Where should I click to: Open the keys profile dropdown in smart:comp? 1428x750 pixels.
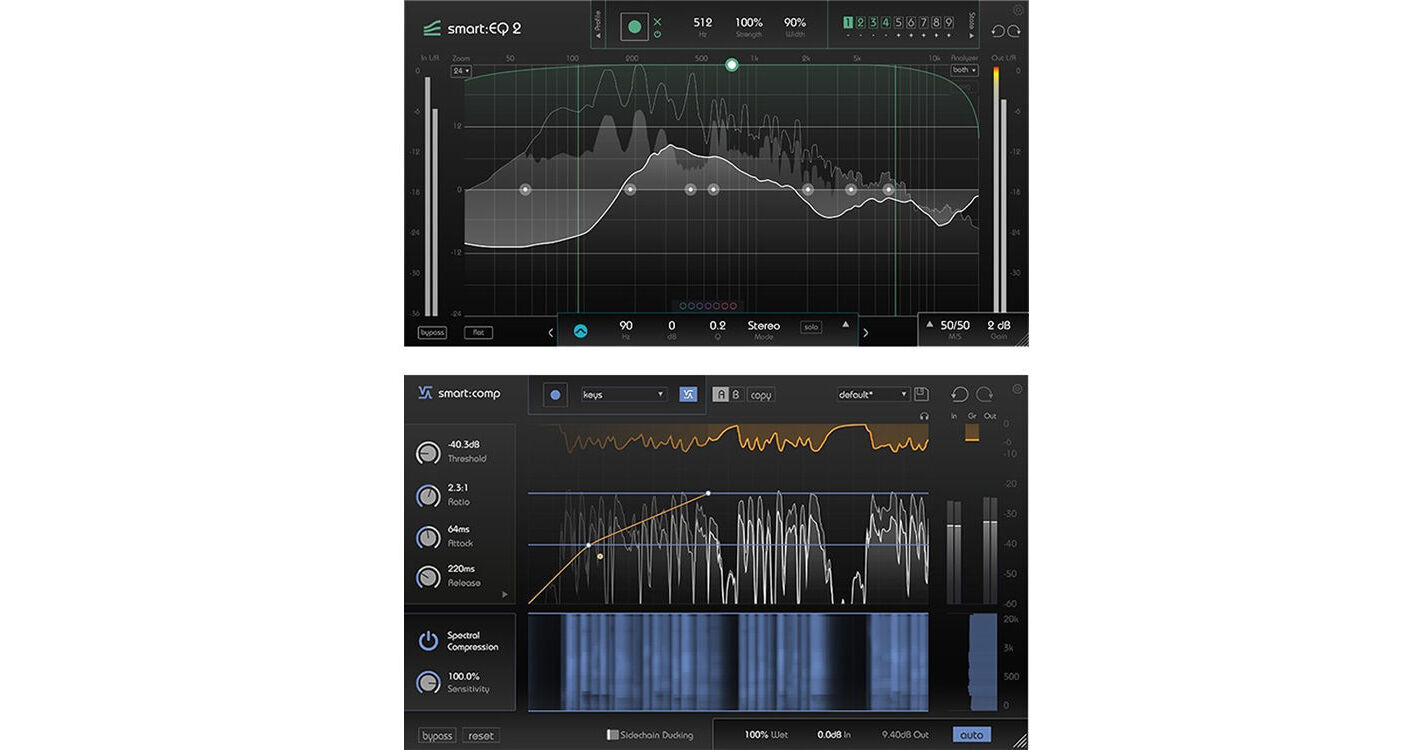tap(623, 393)
